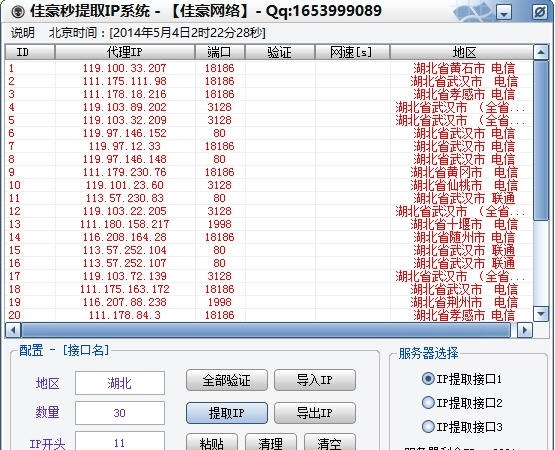Select proxy IP 111.175.163.172 in row 18
The image size is (555, 450).
[125, 289]
